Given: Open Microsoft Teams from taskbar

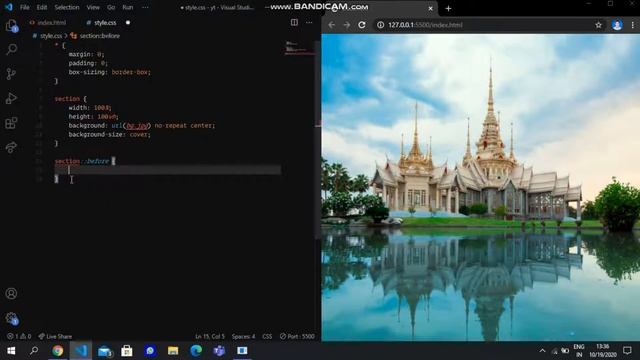Looking at the screenshot, I should click(219, 351).
